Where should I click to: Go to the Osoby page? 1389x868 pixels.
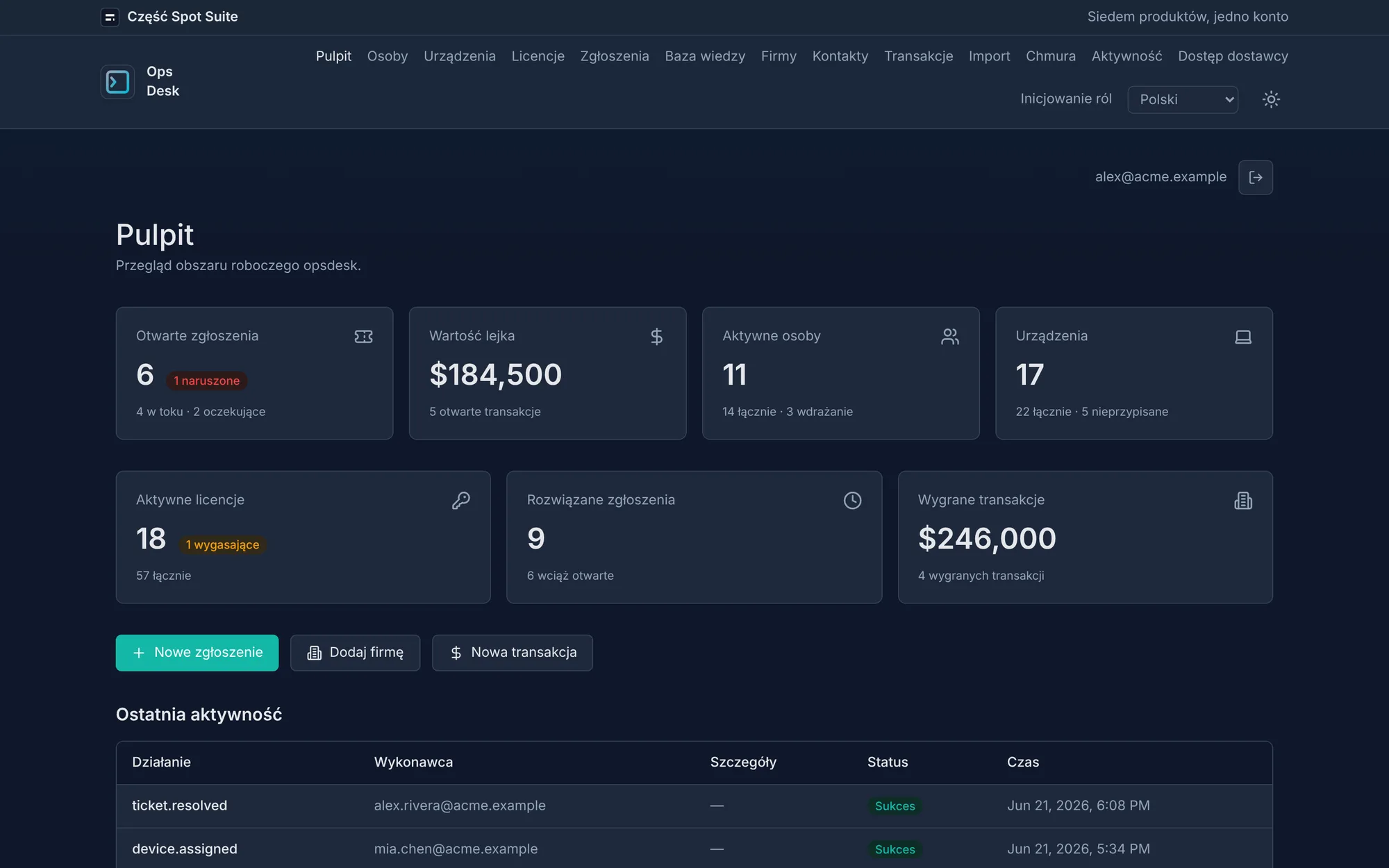click(388, 56)
